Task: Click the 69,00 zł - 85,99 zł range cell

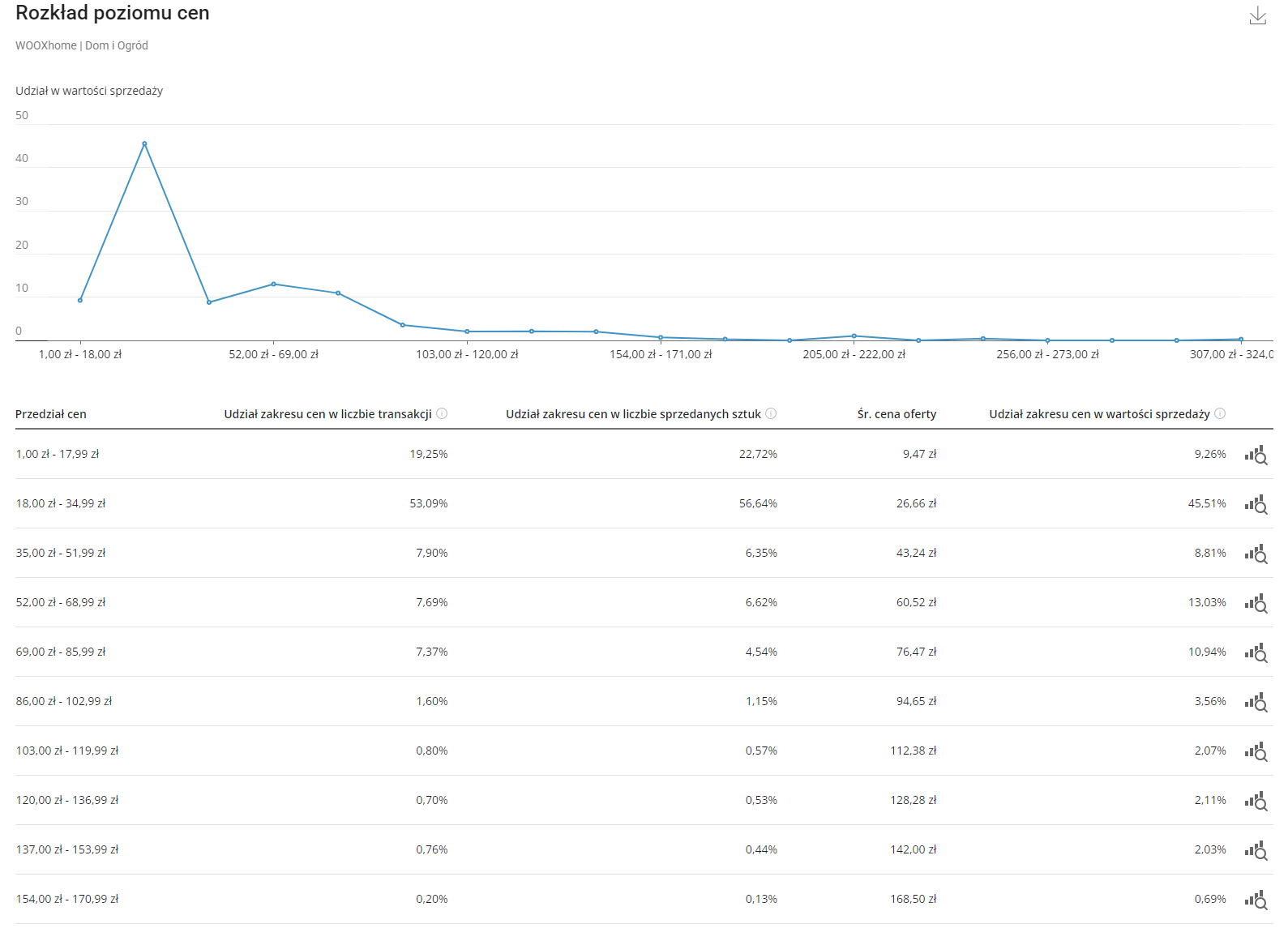Action: tap(61, 652)
